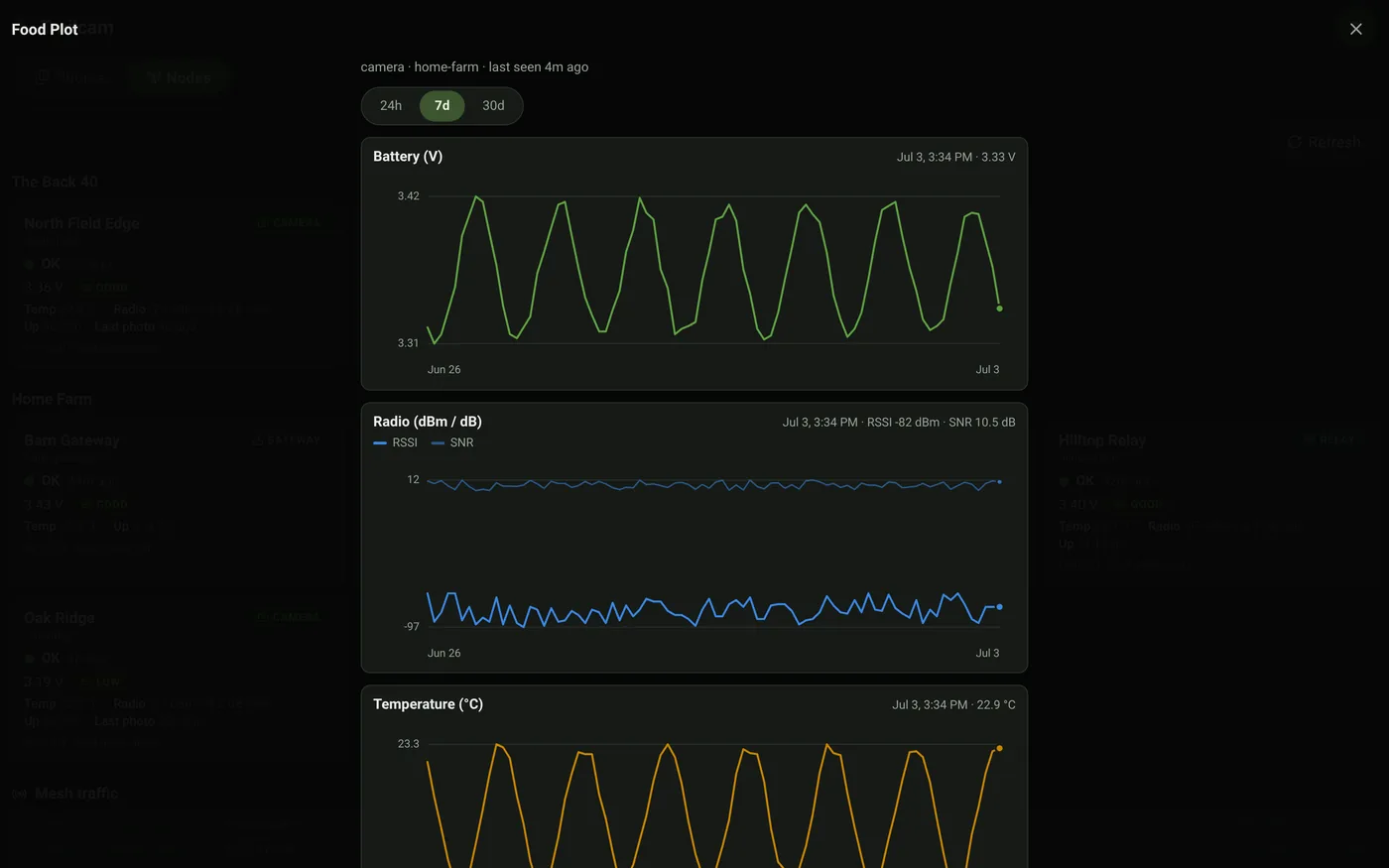1389x868 pixels.
Task: Click the SNR line's endpoint dot
Action: tap(999, 482)
